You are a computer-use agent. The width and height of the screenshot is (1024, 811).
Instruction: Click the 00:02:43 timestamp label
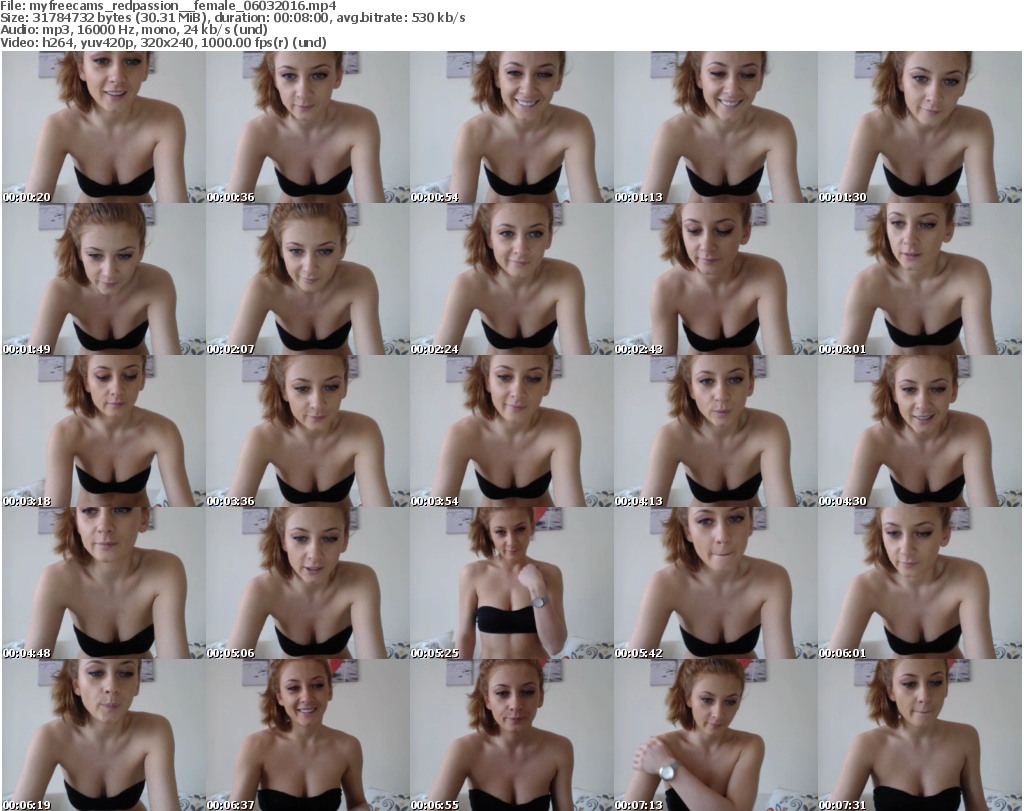point(639,349)
